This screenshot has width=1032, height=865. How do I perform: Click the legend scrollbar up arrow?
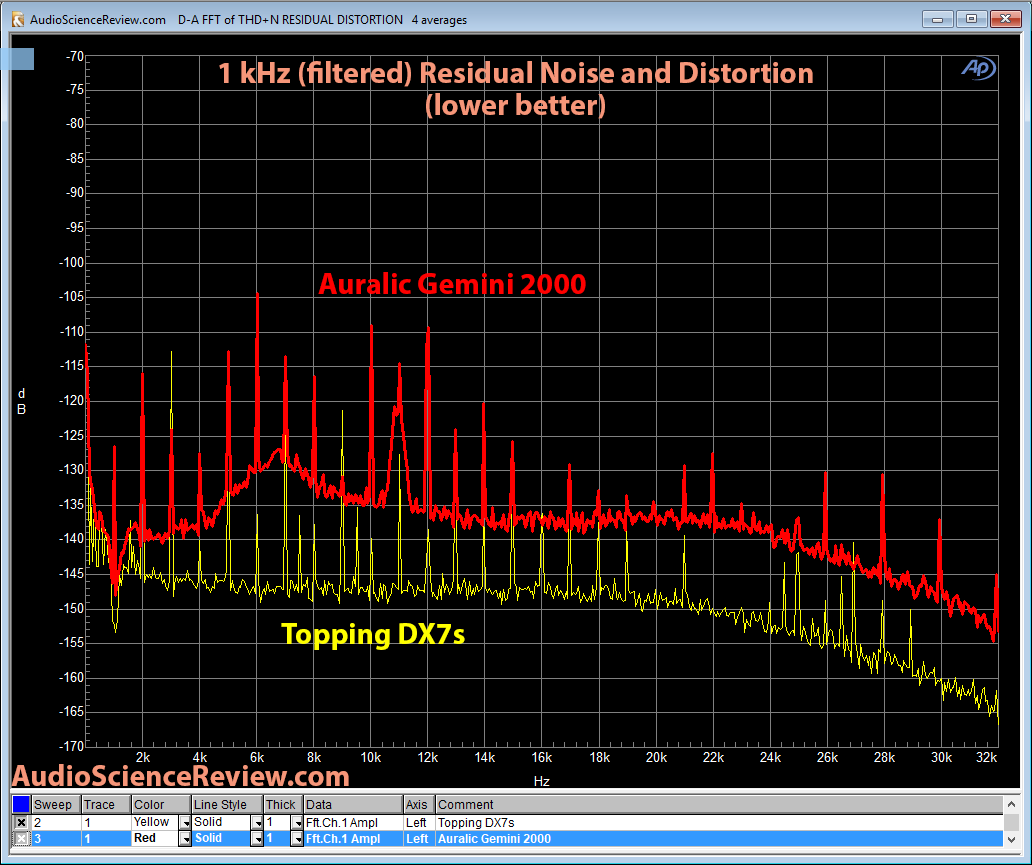[x=1012, y=804]
